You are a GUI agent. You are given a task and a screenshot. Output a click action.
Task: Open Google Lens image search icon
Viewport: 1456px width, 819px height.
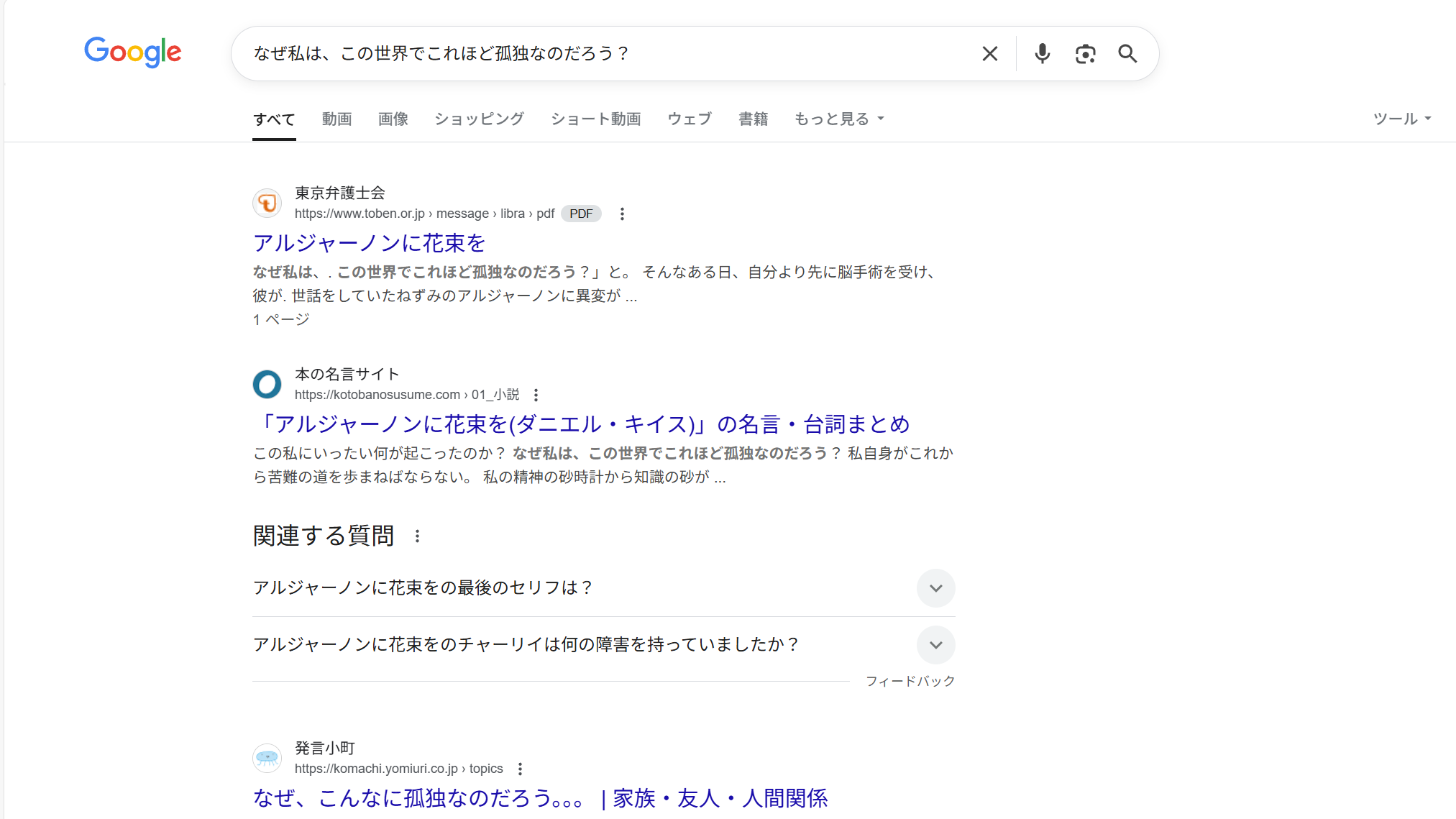click(1085, 53)
